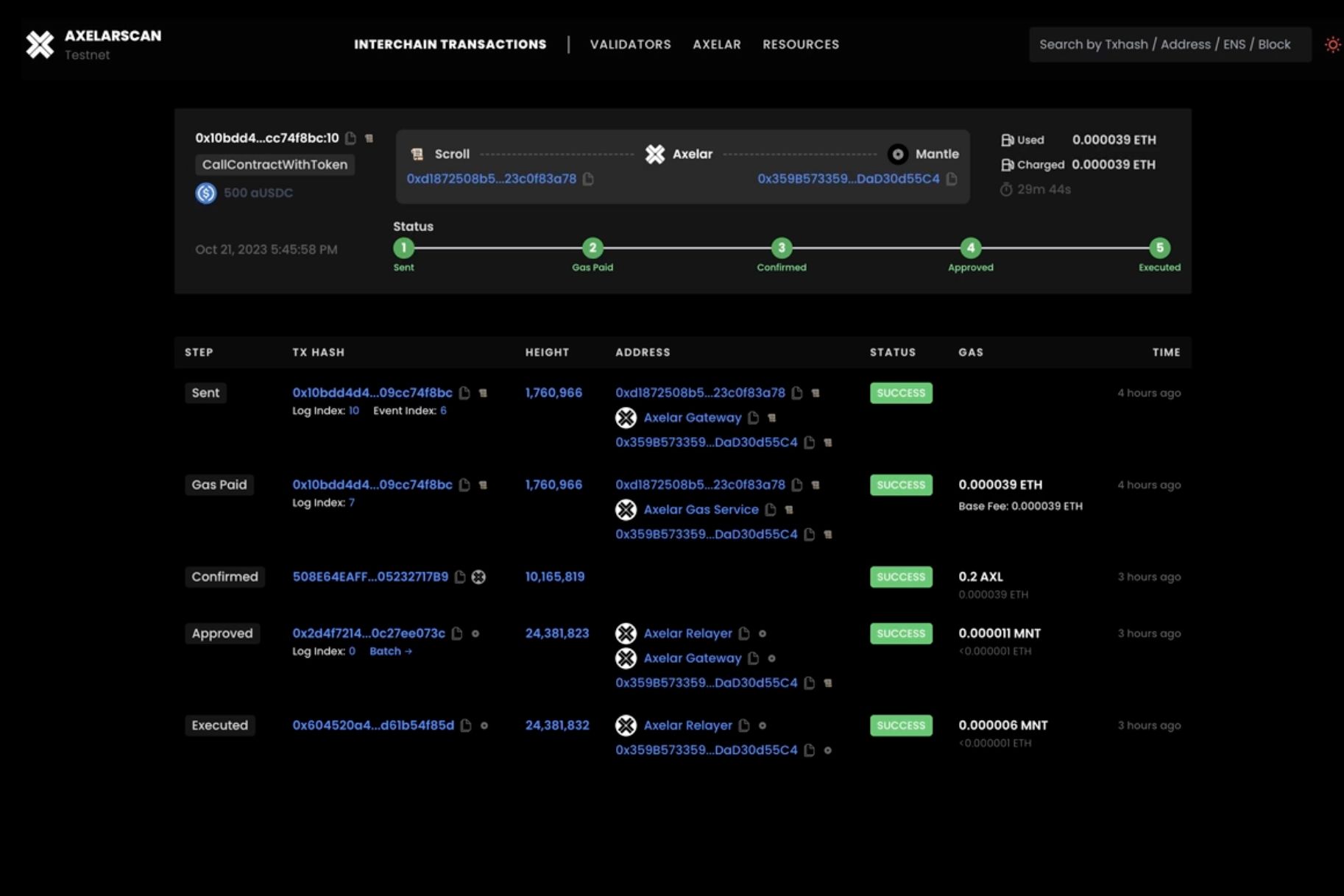This screenshot has width=1344, height=896.
Task: Click the 0.000011 MNT gas value
Action: tap(1000, 633)
